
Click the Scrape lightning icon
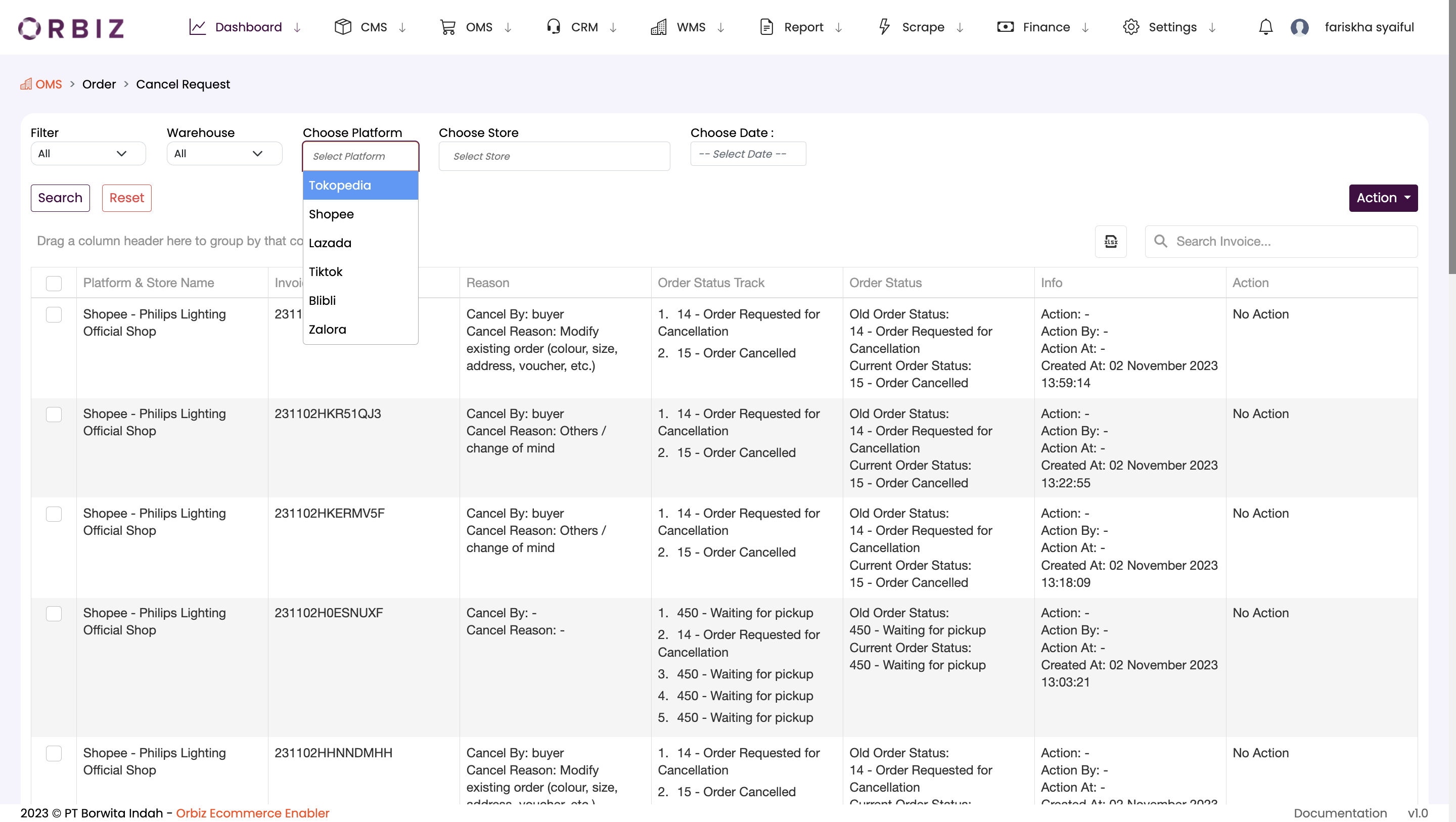tap(885, 27)
